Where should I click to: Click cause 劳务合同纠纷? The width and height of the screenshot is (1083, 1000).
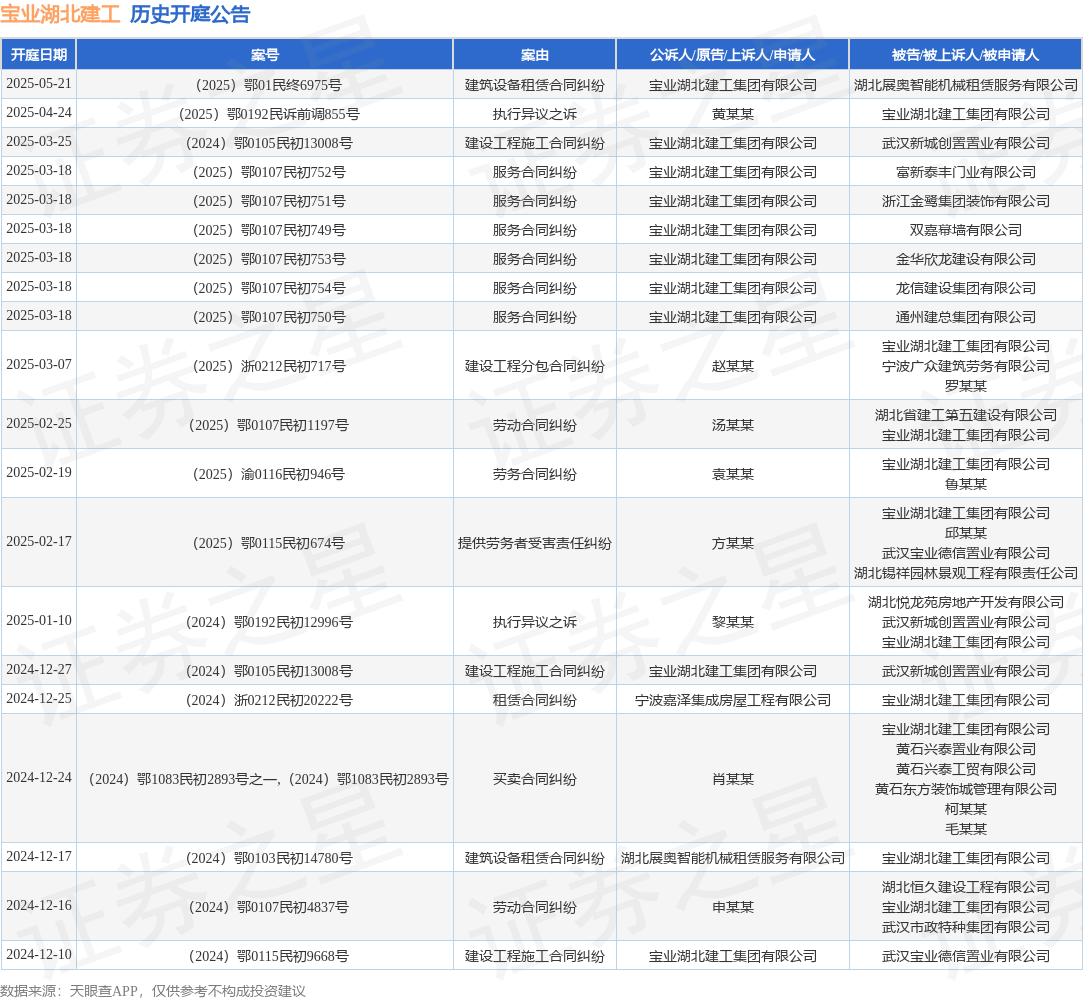tap(535, 474)
